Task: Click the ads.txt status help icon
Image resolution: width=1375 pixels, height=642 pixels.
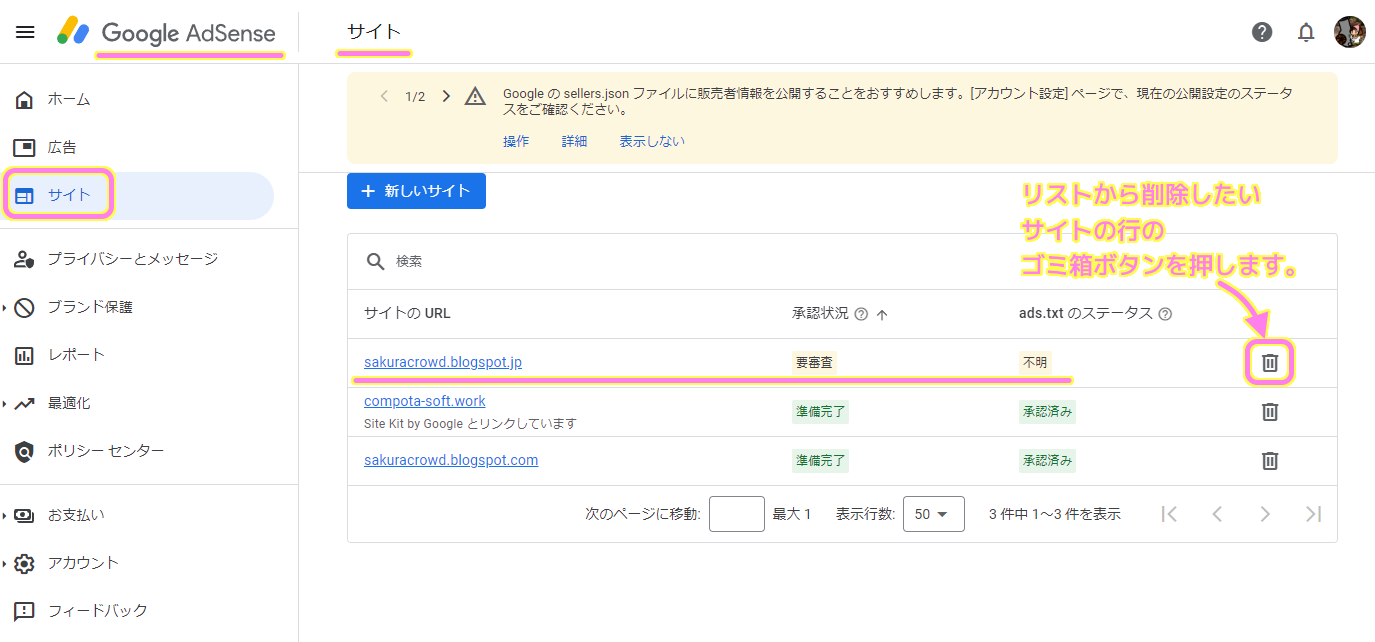Action: coord(1165,314)
